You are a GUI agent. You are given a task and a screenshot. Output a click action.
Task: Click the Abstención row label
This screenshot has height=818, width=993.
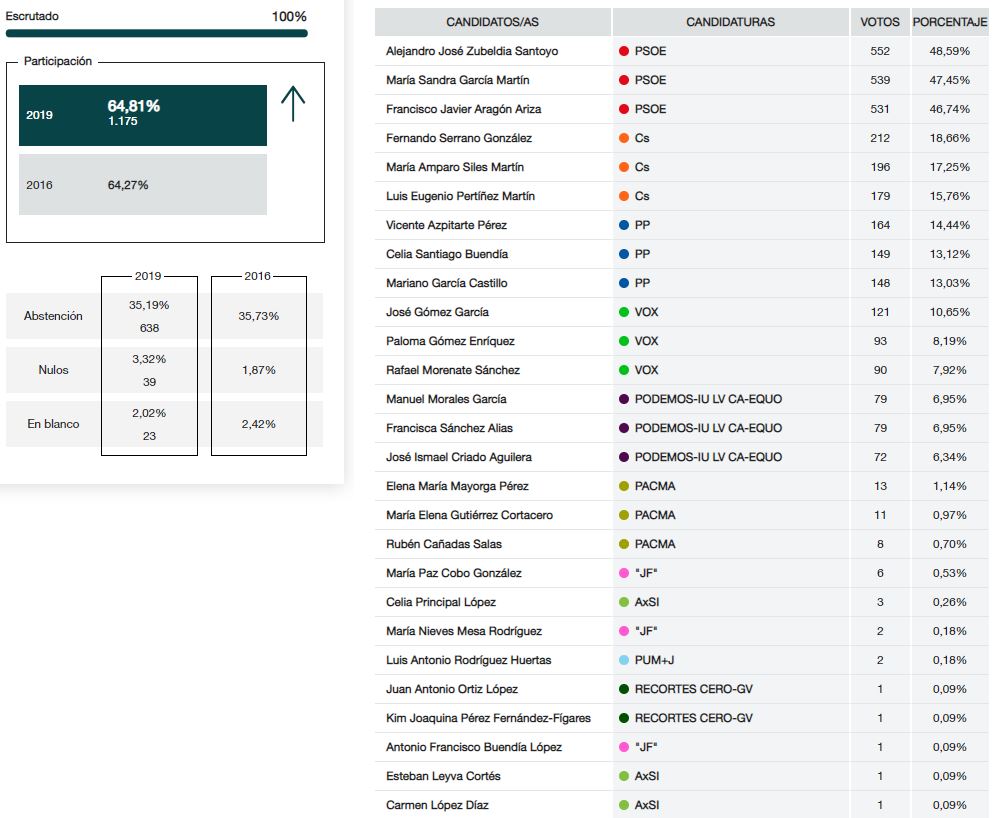pyautogui.click(x=53, y=316)
